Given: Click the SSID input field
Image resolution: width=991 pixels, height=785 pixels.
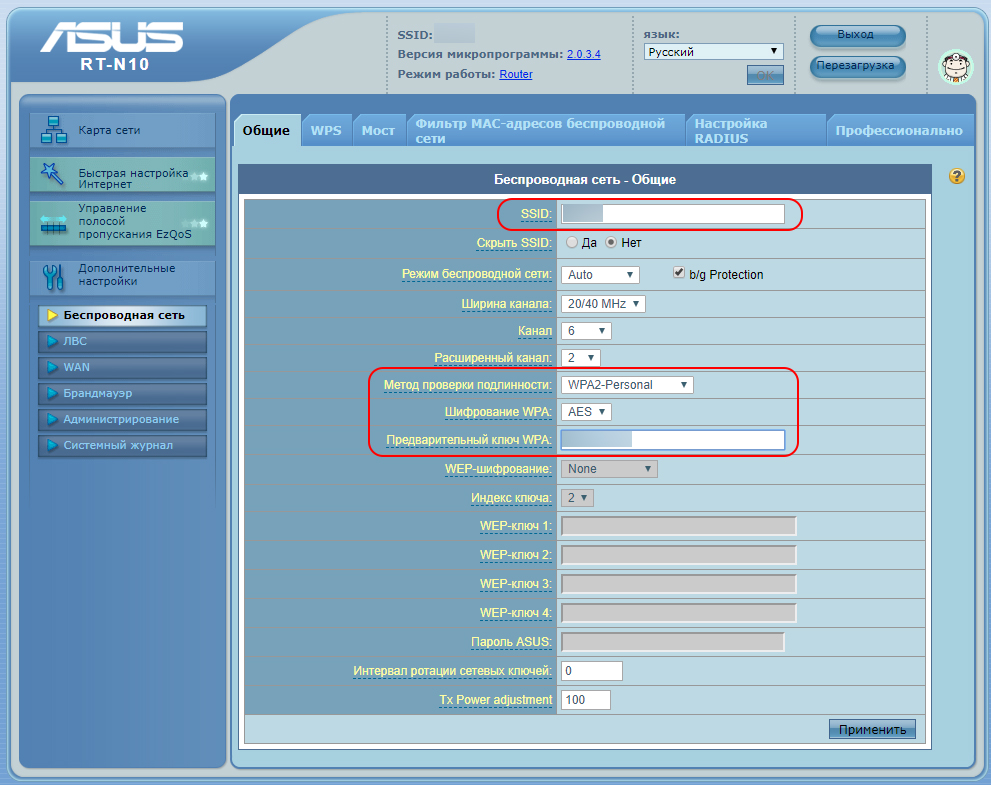Looking at the screenshot, I should (x=673, y=214).
